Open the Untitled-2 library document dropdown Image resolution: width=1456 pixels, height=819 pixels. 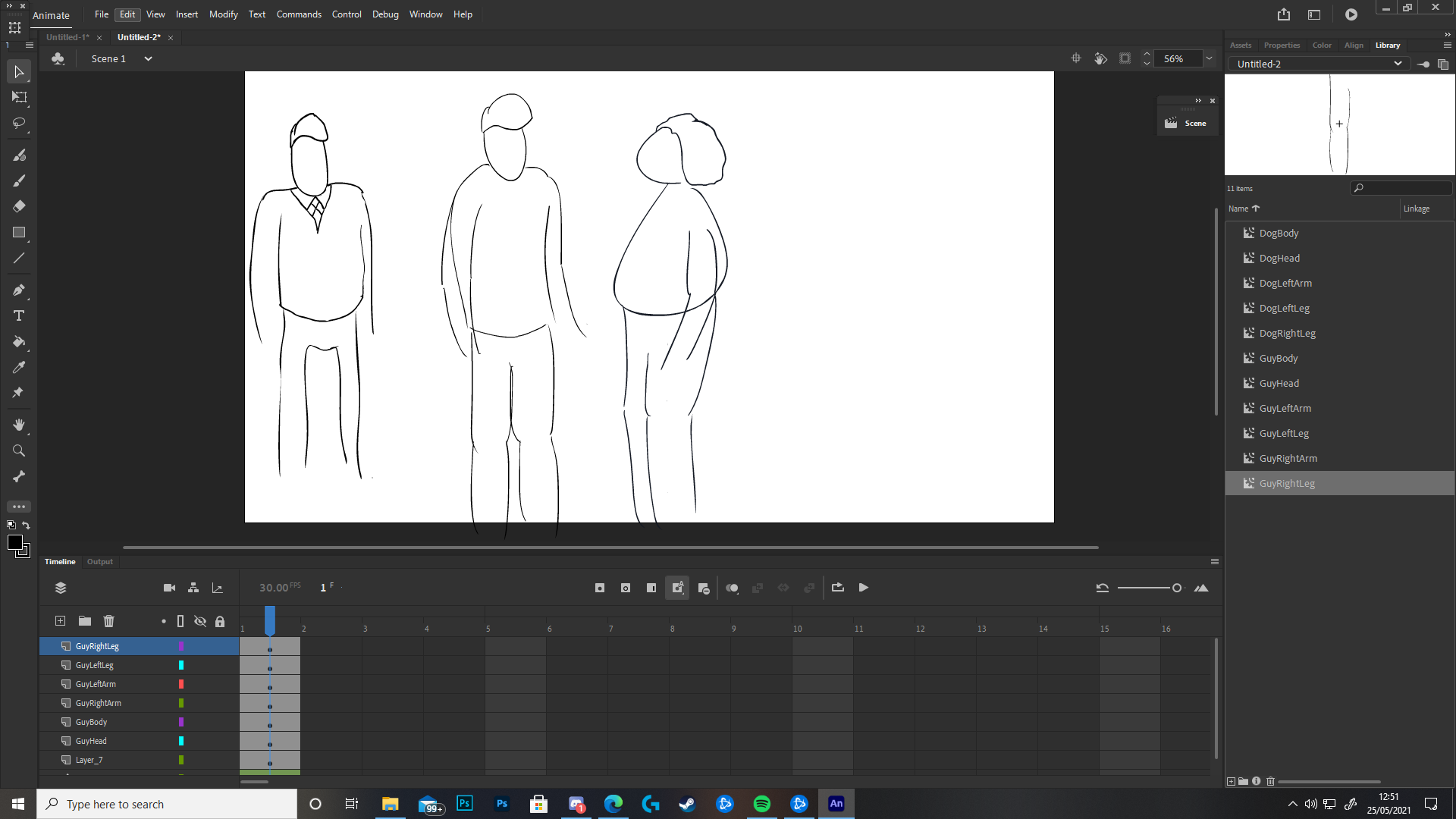tap(1319, 64)
